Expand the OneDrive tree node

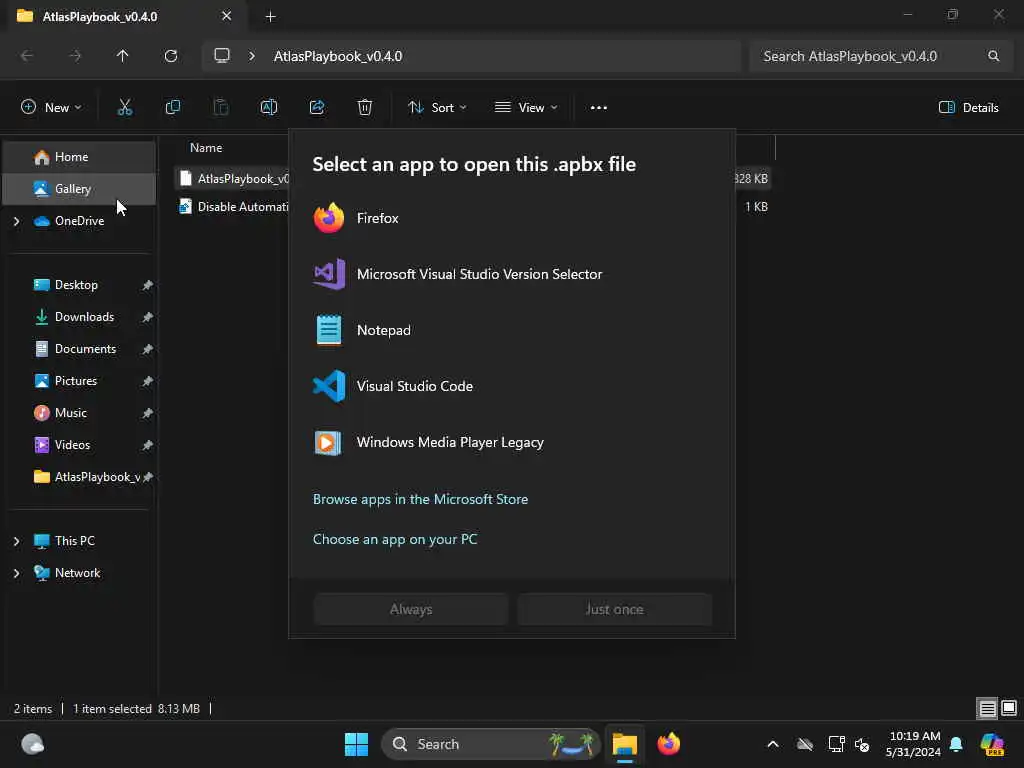point(16,221)
